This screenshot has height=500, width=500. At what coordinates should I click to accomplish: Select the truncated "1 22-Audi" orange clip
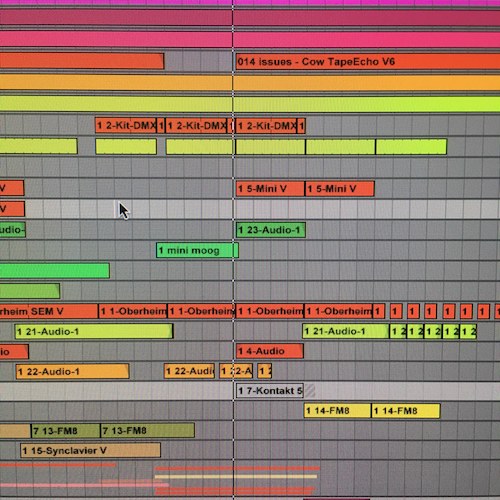click(x=189, y=371)
